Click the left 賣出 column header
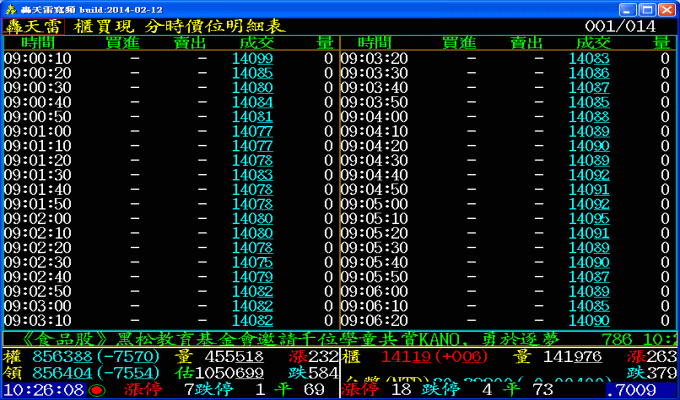Image resolution: width=680 pixels, height=400 pixels. (x=190, y=43)
